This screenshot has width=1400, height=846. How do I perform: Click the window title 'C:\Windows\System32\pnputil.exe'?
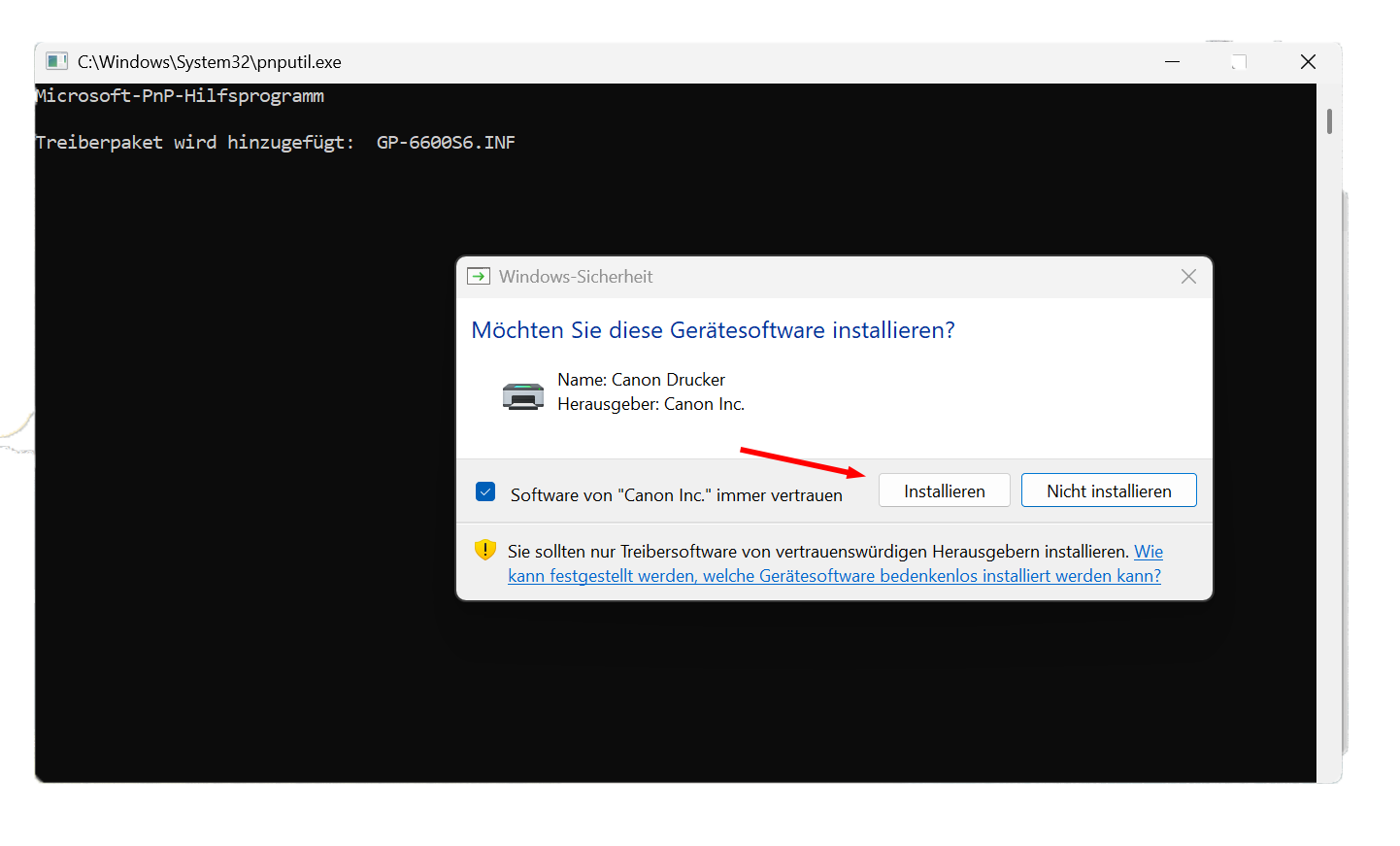point(210,62)
